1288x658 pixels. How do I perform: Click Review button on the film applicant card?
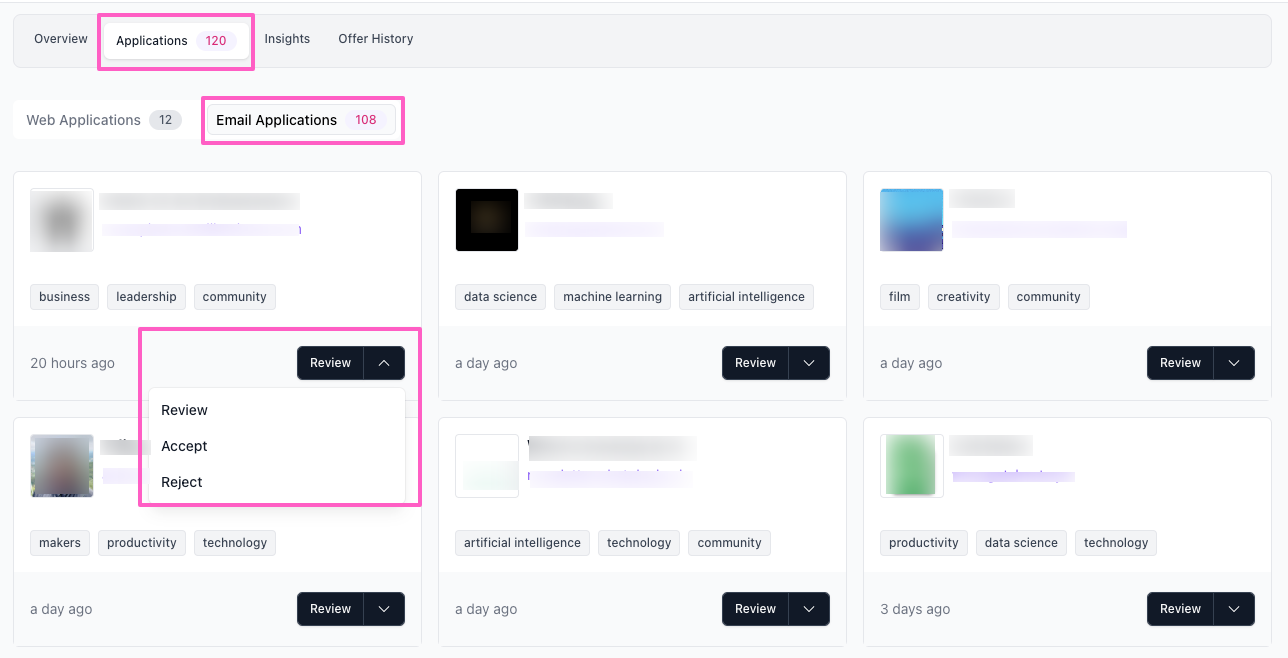1180,363
